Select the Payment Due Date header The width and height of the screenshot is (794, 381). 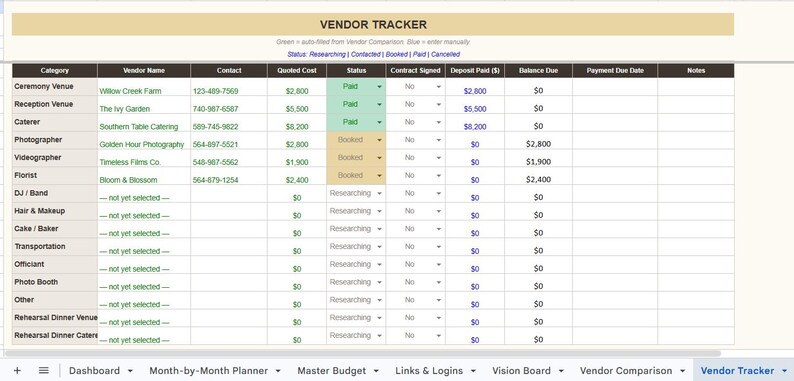[x=615, y=70]
